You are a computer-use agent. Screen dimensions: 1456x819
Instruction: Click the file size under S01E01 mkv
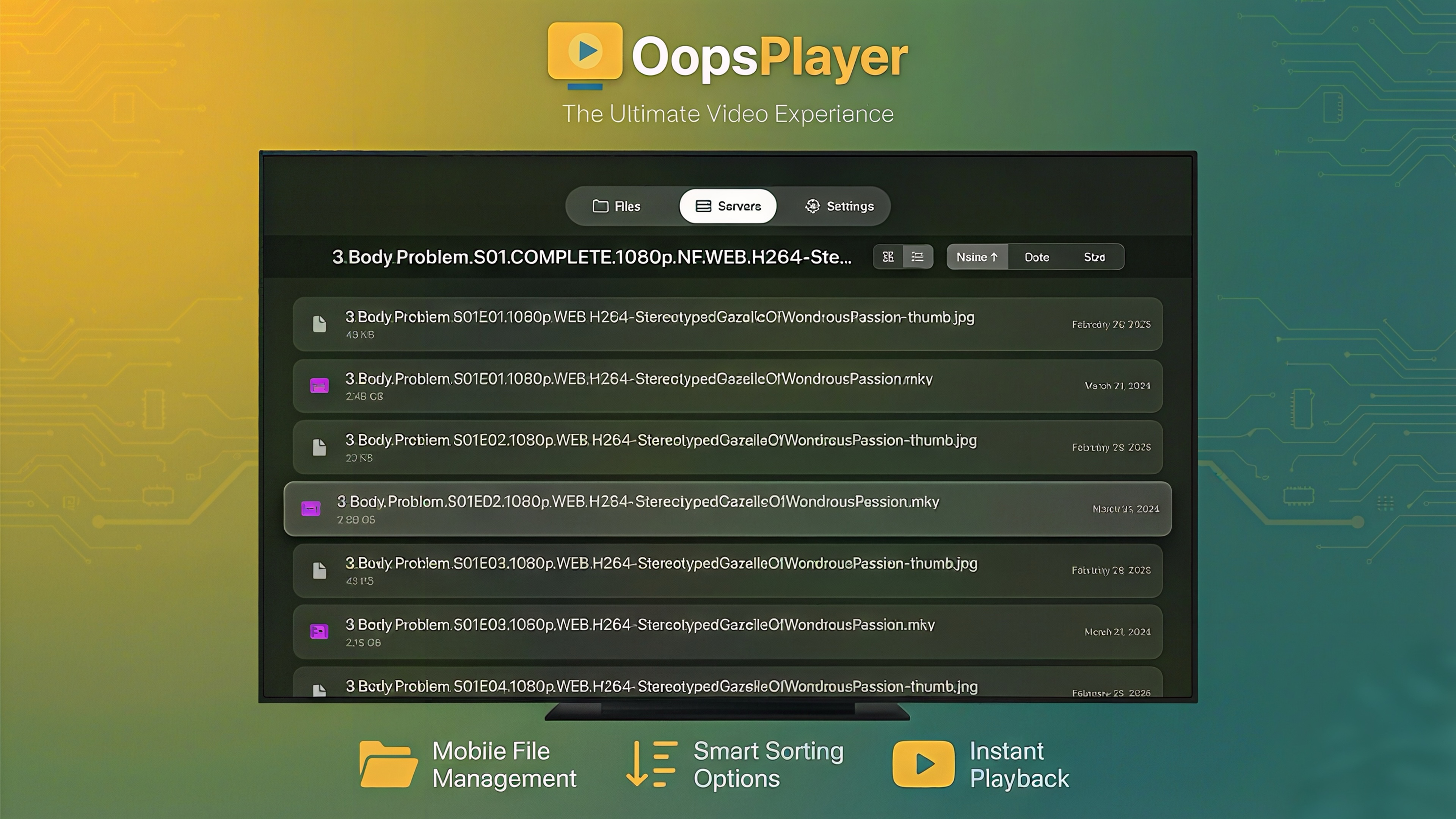[x=364, y=396]
